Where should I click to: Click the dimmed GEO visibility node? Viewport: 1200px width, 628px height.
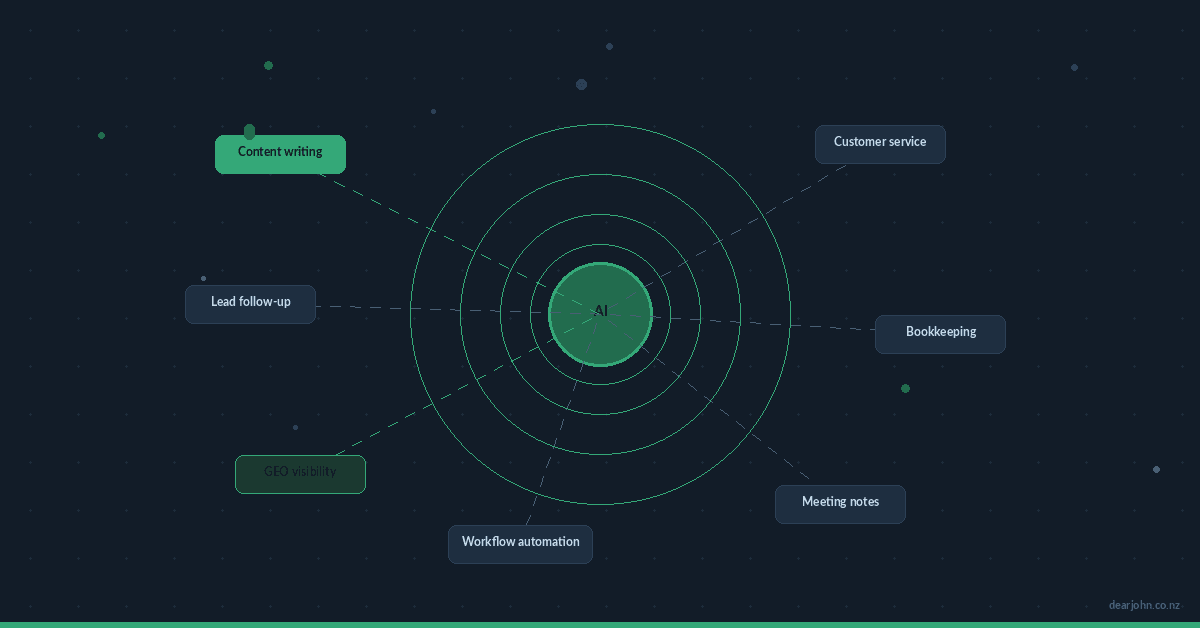(x=300, y=473)
